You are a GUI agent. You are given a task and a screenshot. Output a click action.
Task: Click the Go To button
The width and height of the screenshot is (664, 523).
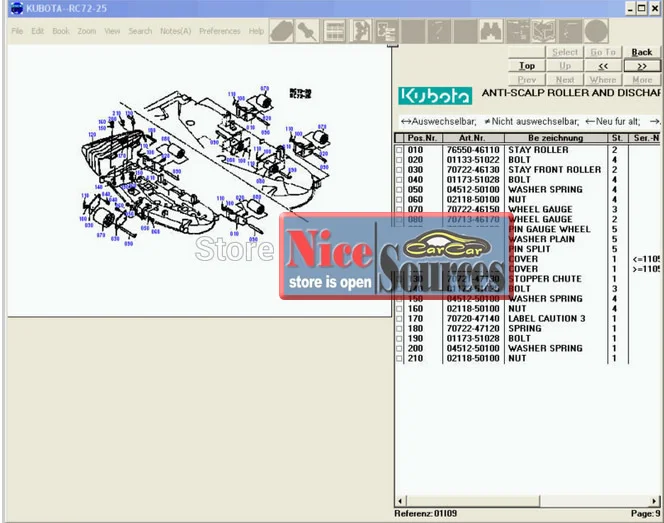[603, 52]
